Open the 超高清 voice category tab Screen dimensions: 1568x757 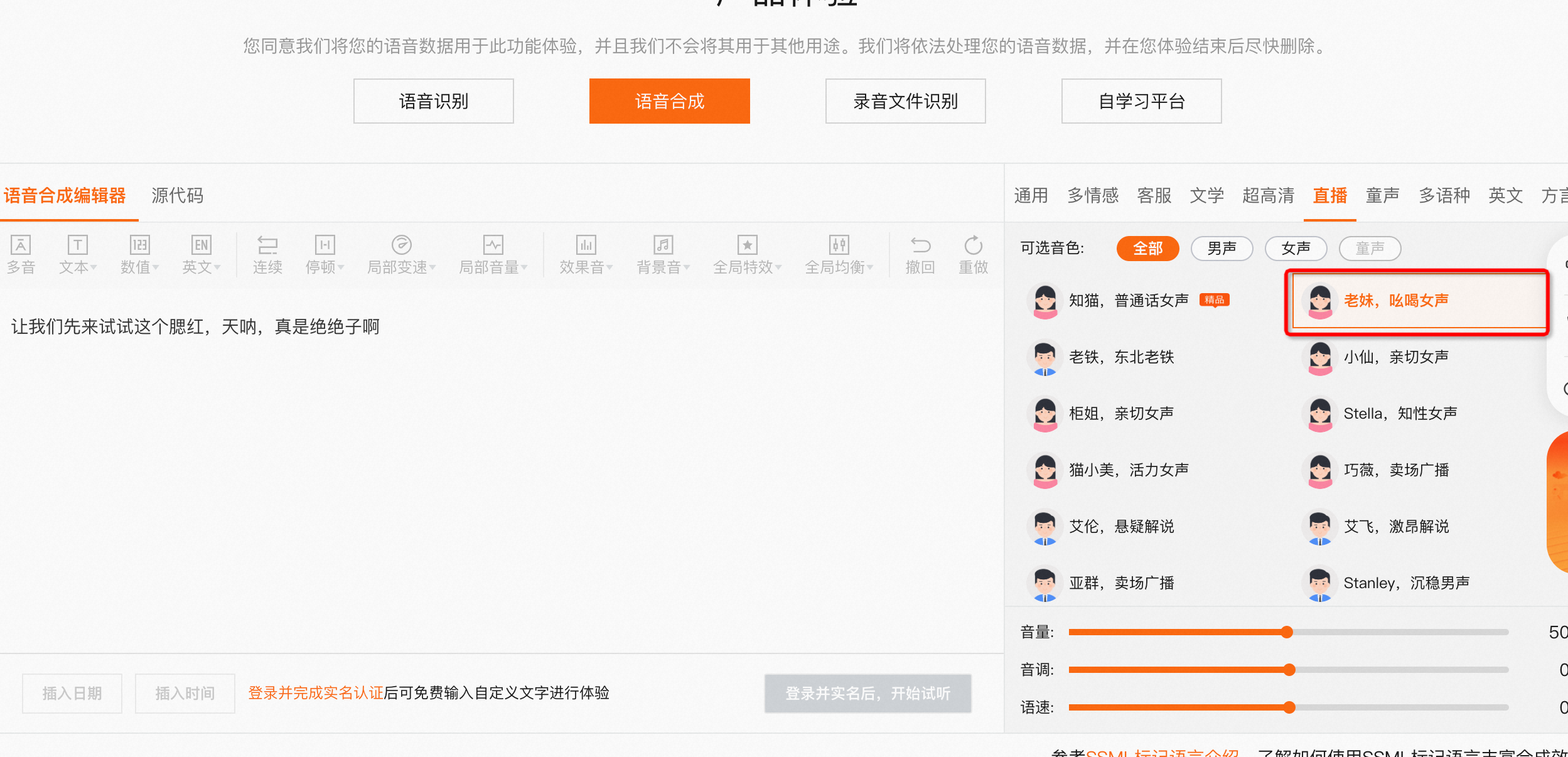[x=1268, y=196]
